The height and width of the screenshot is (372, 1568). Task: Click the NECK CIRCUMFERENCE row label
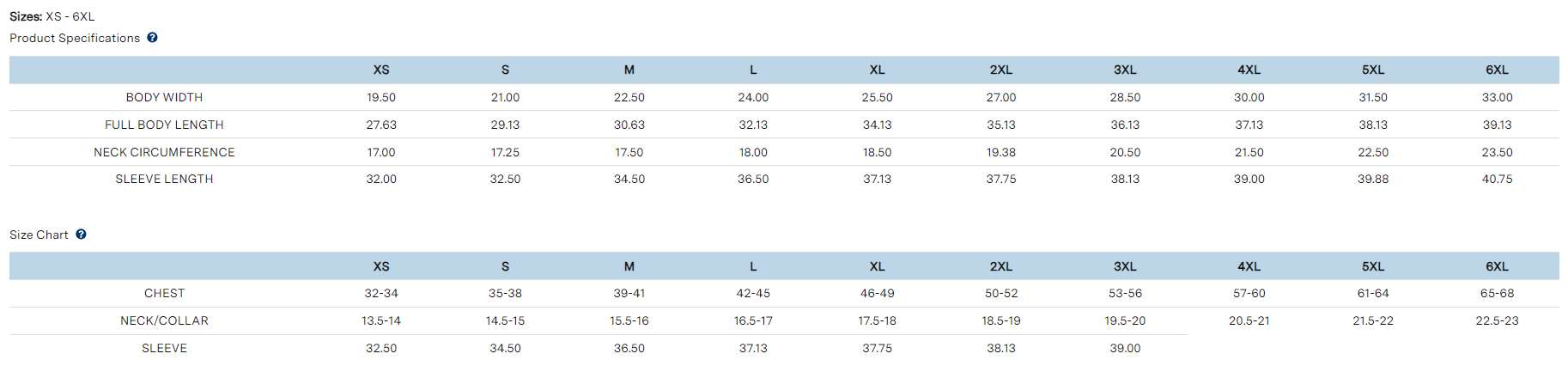[x=164, y=152]
